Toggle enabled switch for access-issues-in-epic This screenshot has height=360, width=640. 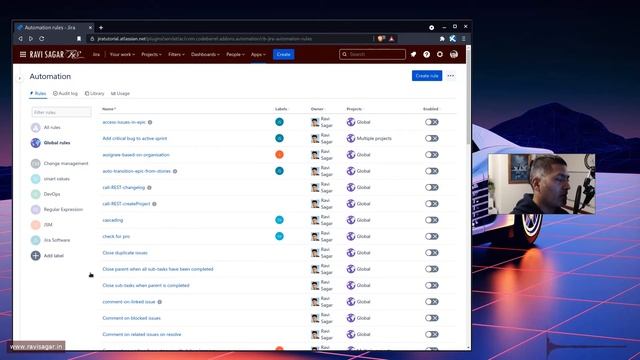click(x=431, y=122)
